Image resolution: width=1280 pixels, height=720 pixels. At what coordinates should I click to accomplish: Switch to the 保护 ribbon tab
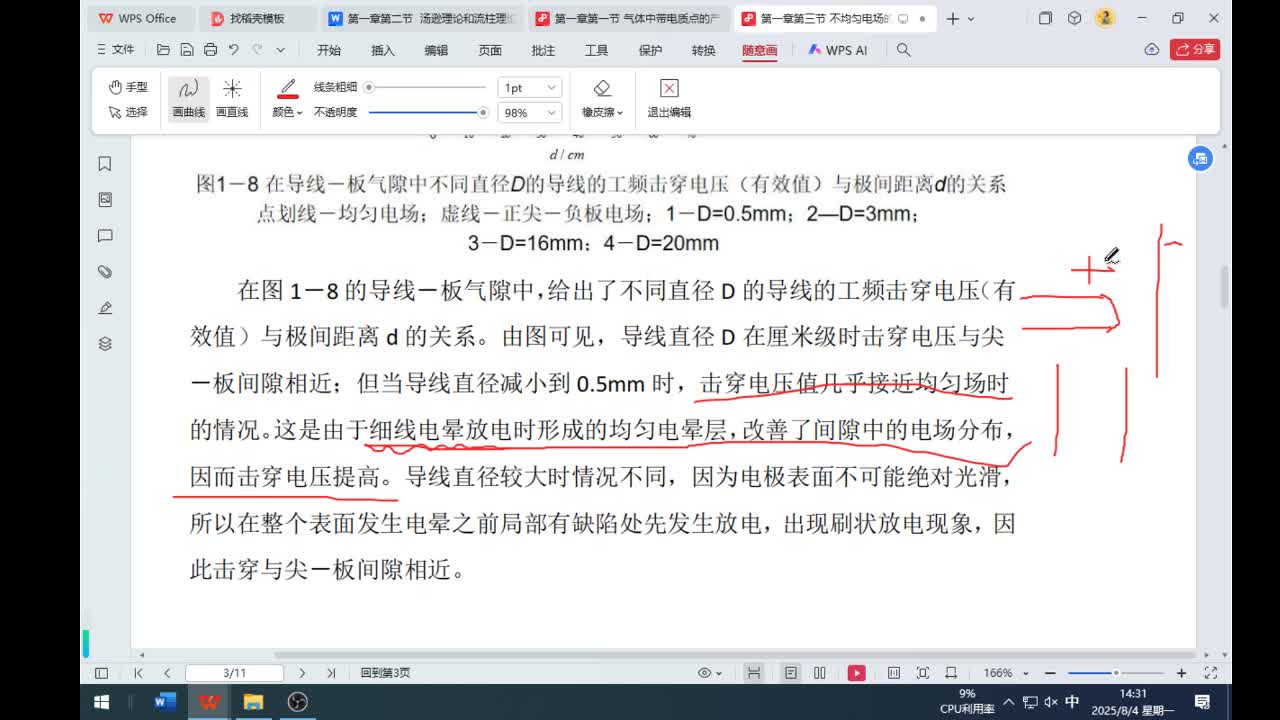coord(650,50)
